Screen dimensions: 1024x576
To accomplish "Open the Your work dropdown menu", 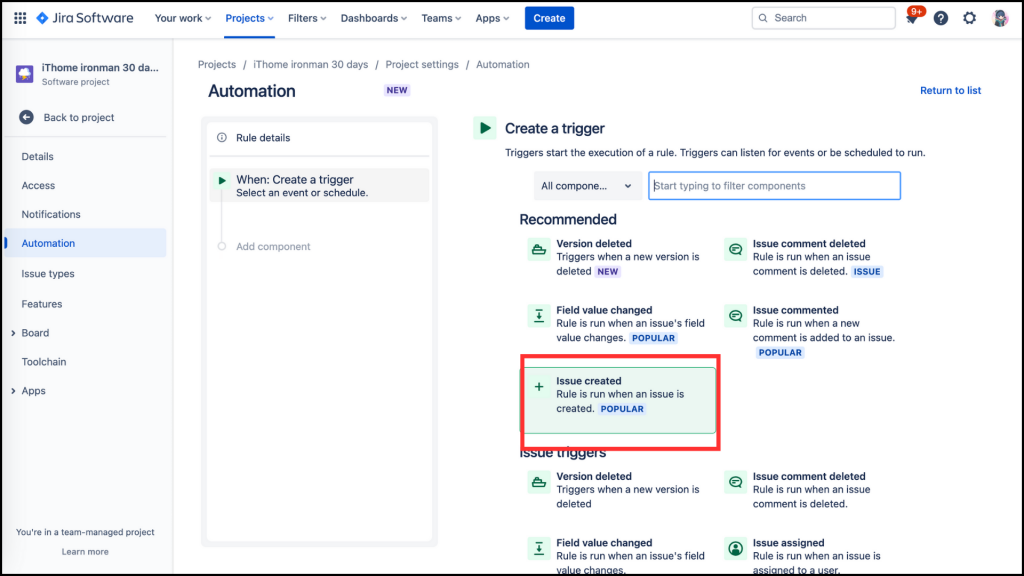I will (183, 18).
